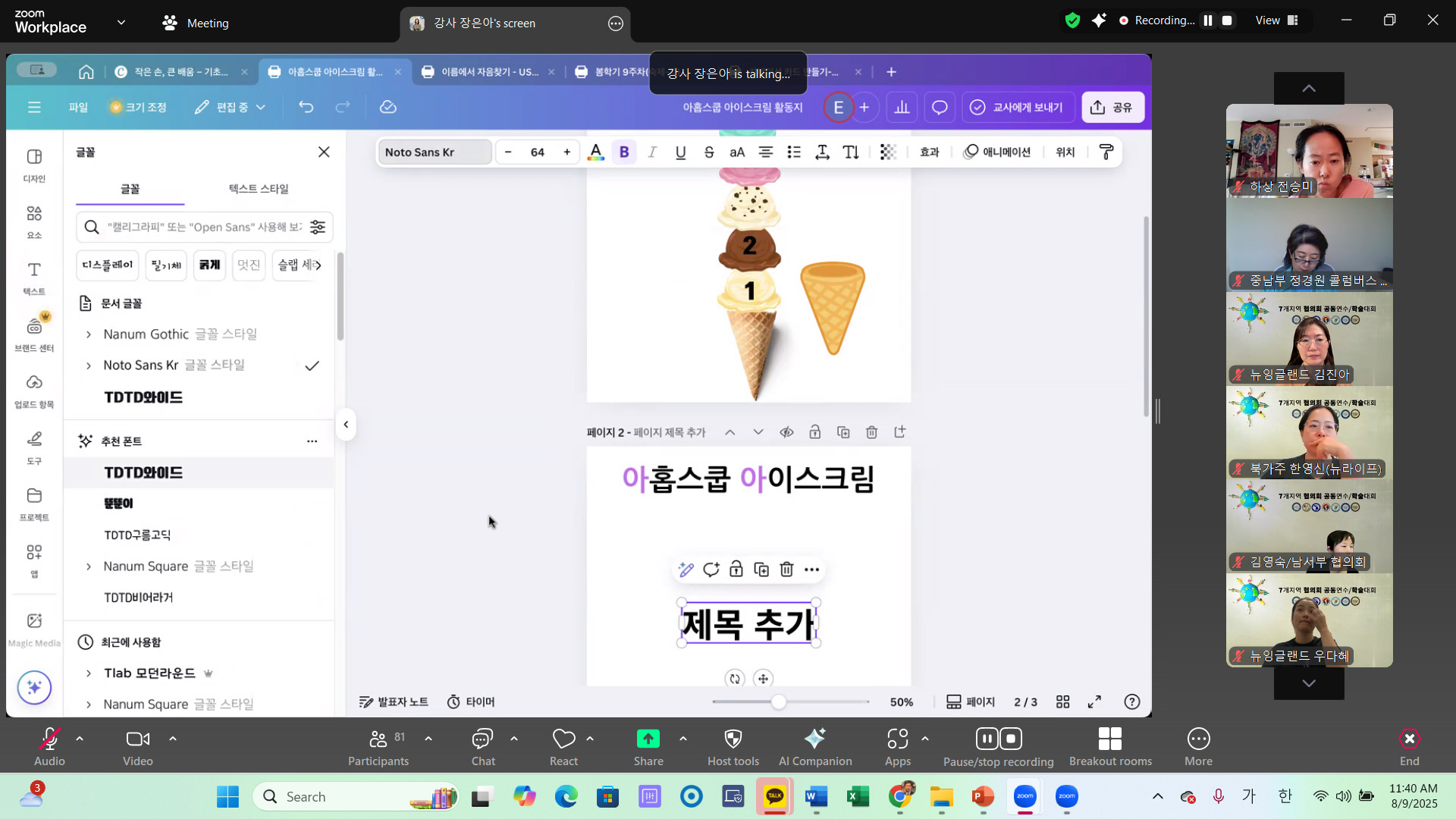Toggle strikethrough formatting
The height and width of the screenshot is (819, 1456).
[709, 152]
